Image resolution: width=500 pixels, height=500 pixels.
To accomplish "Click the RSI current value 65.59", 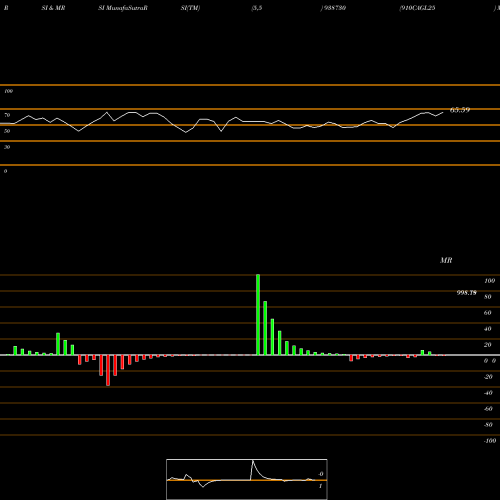I will pyautogui.click(x=460, y=110).
